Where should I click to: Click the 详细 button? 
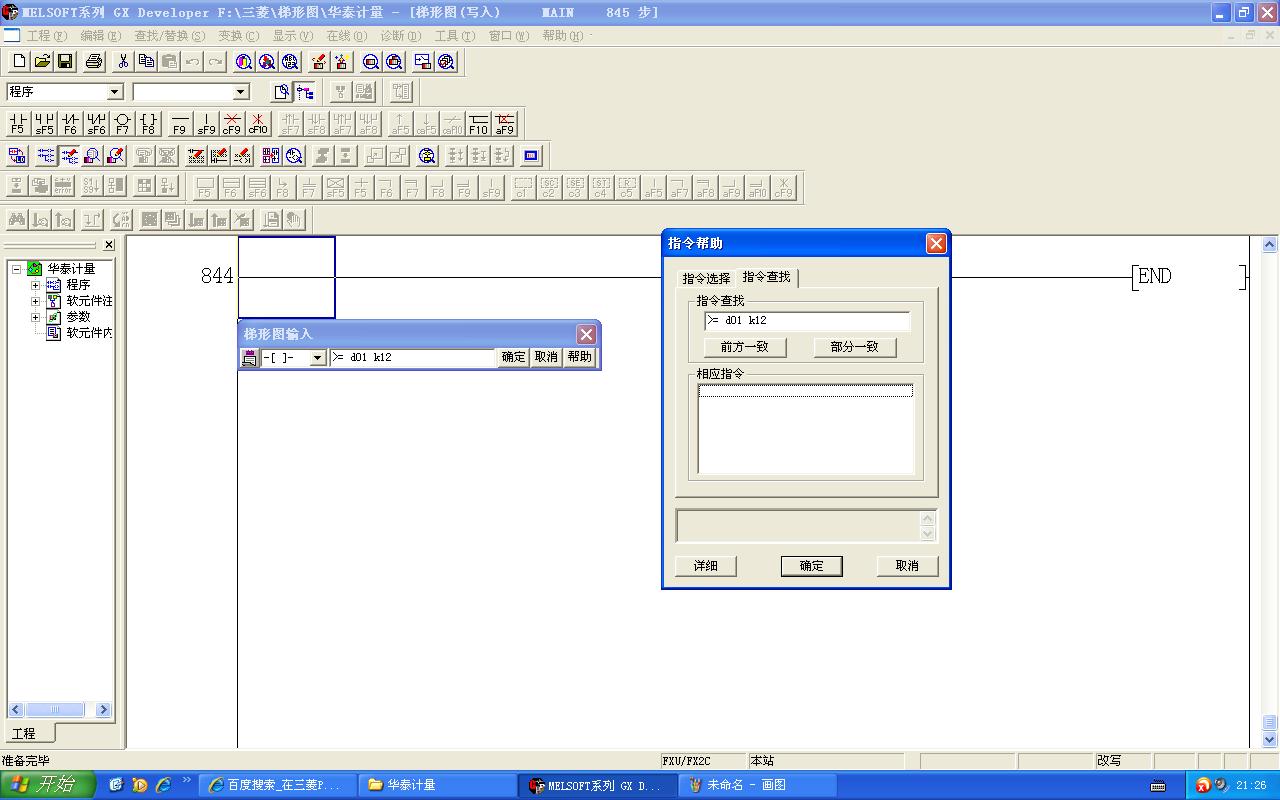click(706, 566)
